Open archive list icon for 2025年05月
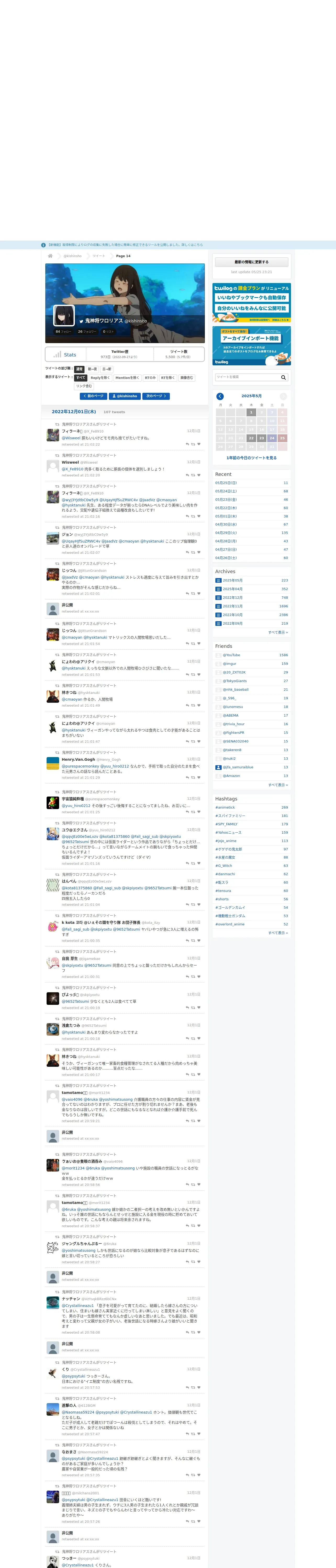The width and height of the screenshot is (336, 1568). point(218,581)
